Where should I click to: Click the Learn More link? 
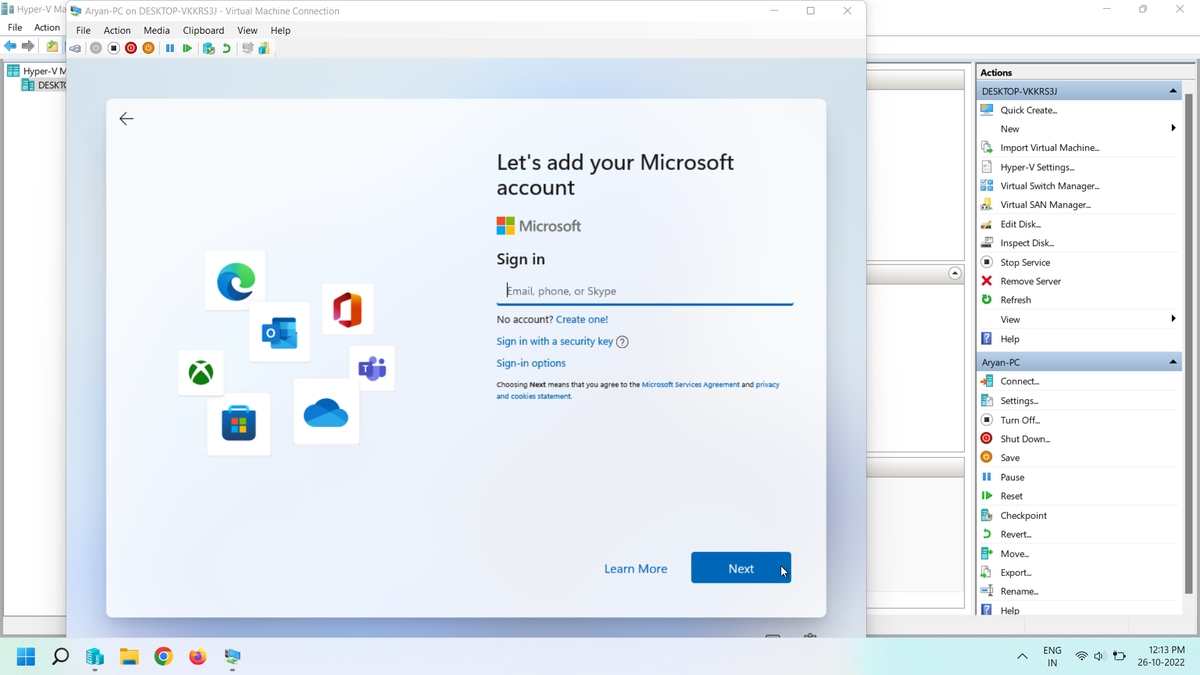pyautogui.click(x=636, y=569)
